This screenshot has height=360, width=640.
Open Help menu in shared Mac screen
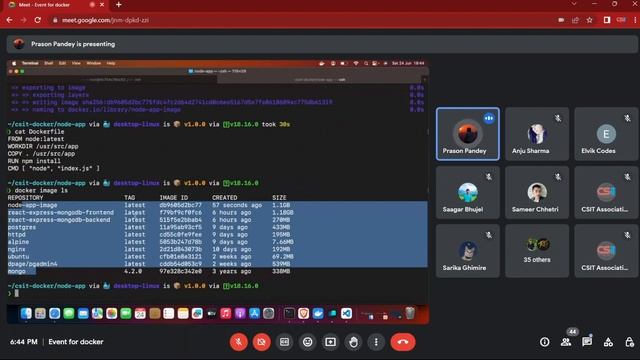click(x=111, y=63)
